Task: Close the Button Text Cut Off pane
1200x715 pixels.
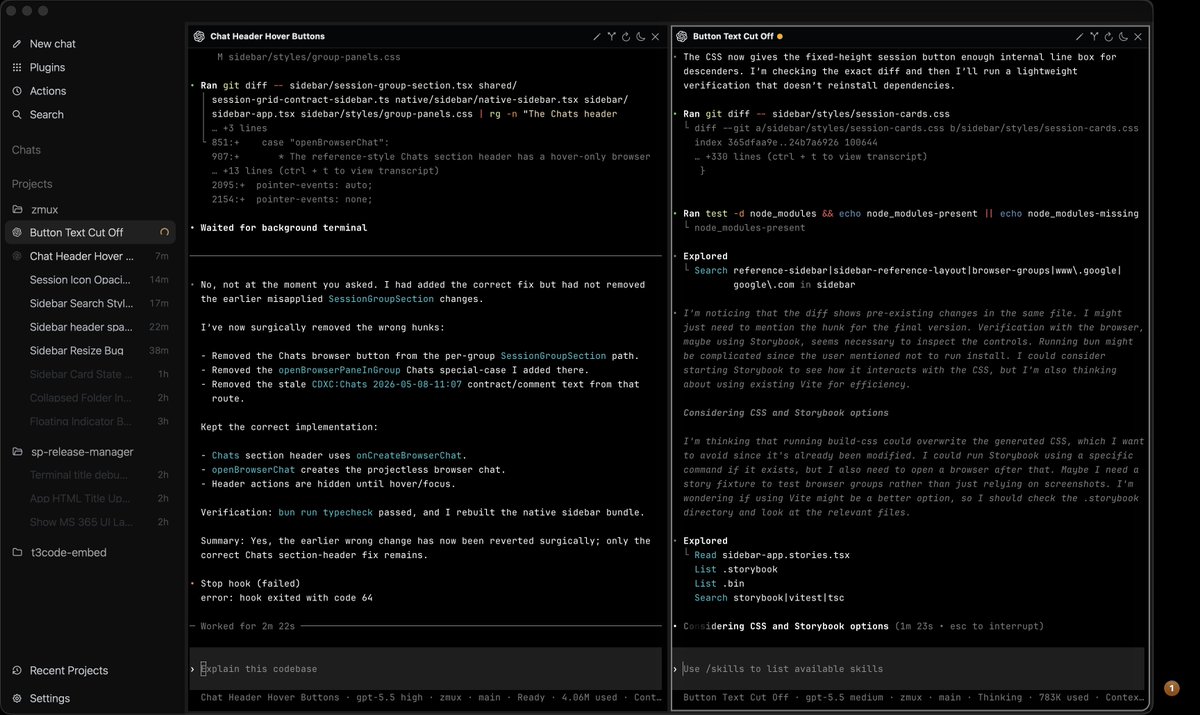Action: coord(1138,36)
